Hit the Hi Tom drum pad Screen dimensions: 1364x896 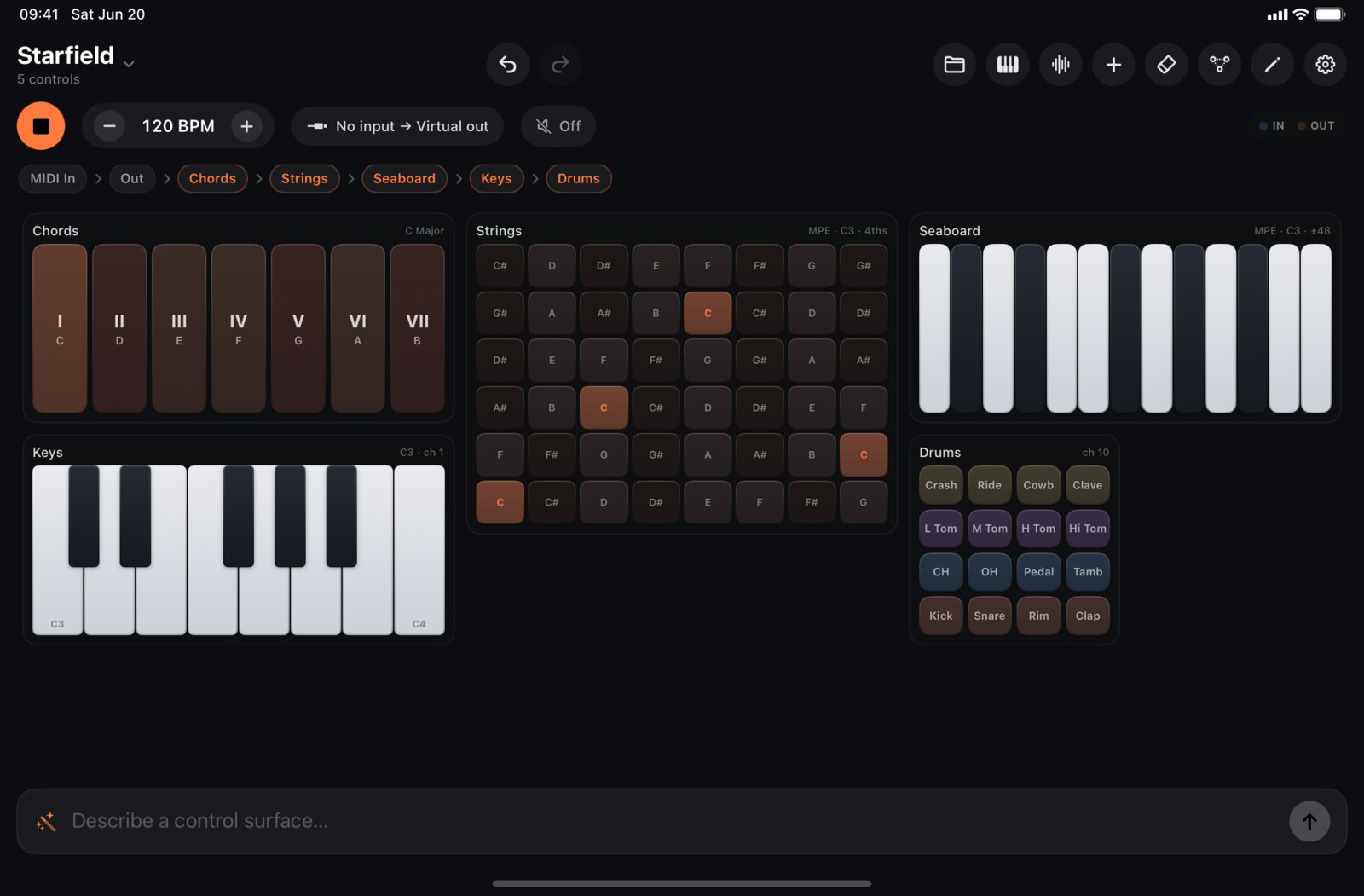pos(1088,529)
